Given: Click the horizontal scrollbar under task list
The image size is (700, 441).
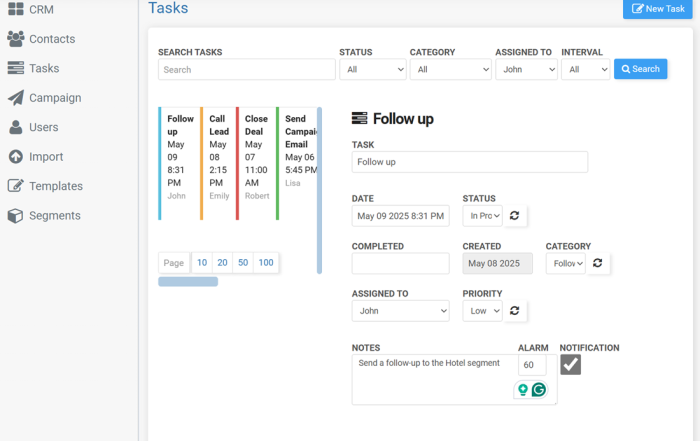Looking at the screenshot, I should (188, 281).
